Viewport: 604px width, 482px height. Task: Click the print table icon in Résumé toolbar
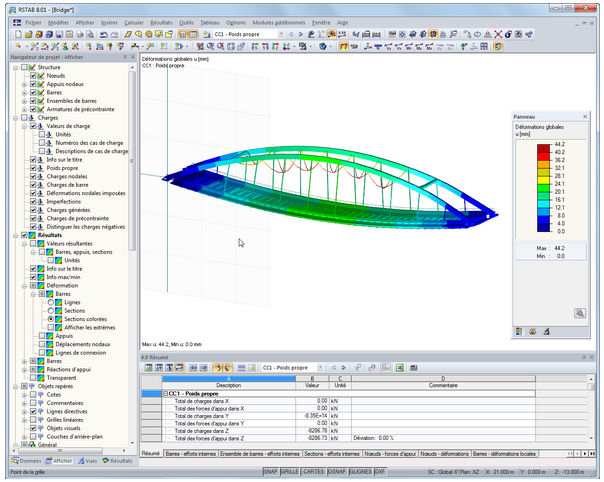(x=414, y=368)
